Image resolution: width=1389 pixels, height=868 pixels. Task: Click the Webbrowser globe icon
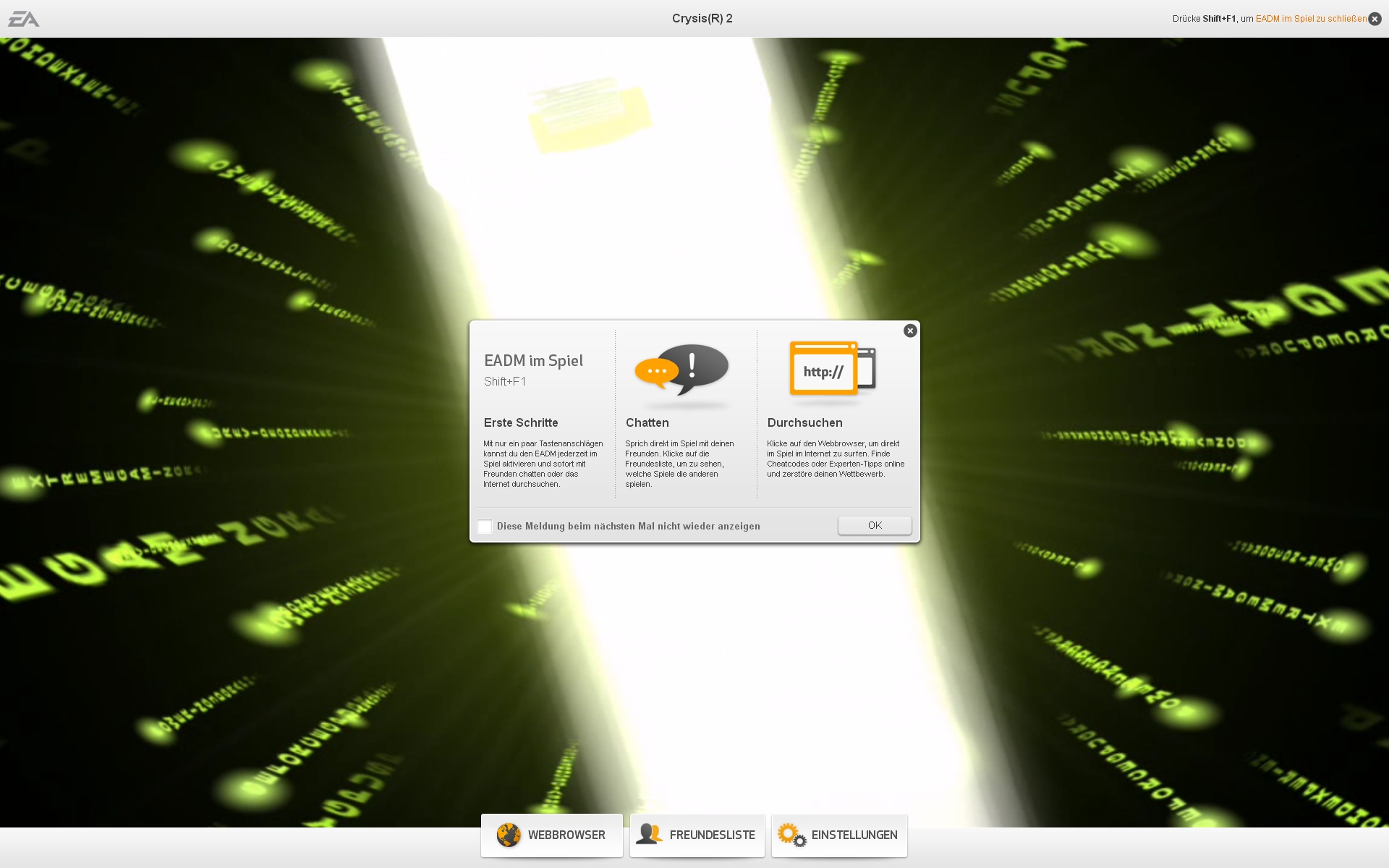point(509,835)
